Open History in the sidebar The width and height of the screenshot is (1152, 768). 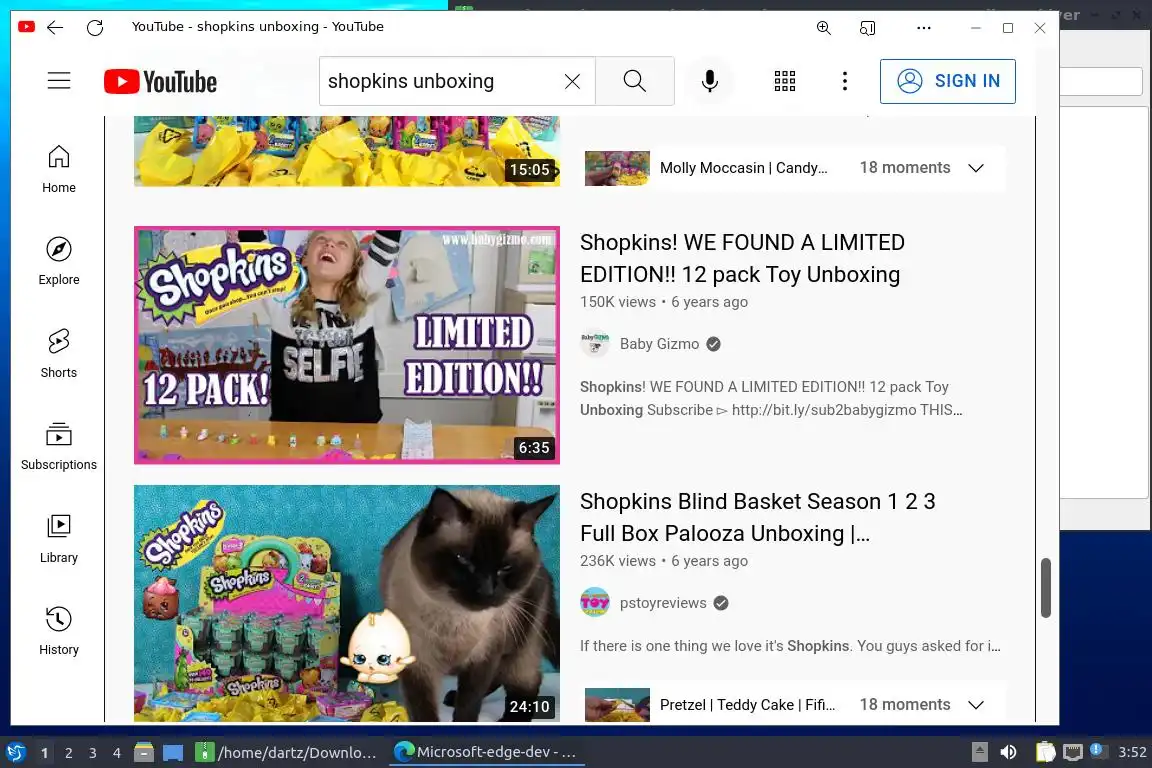pyautogui.click(x=59, y=631)
